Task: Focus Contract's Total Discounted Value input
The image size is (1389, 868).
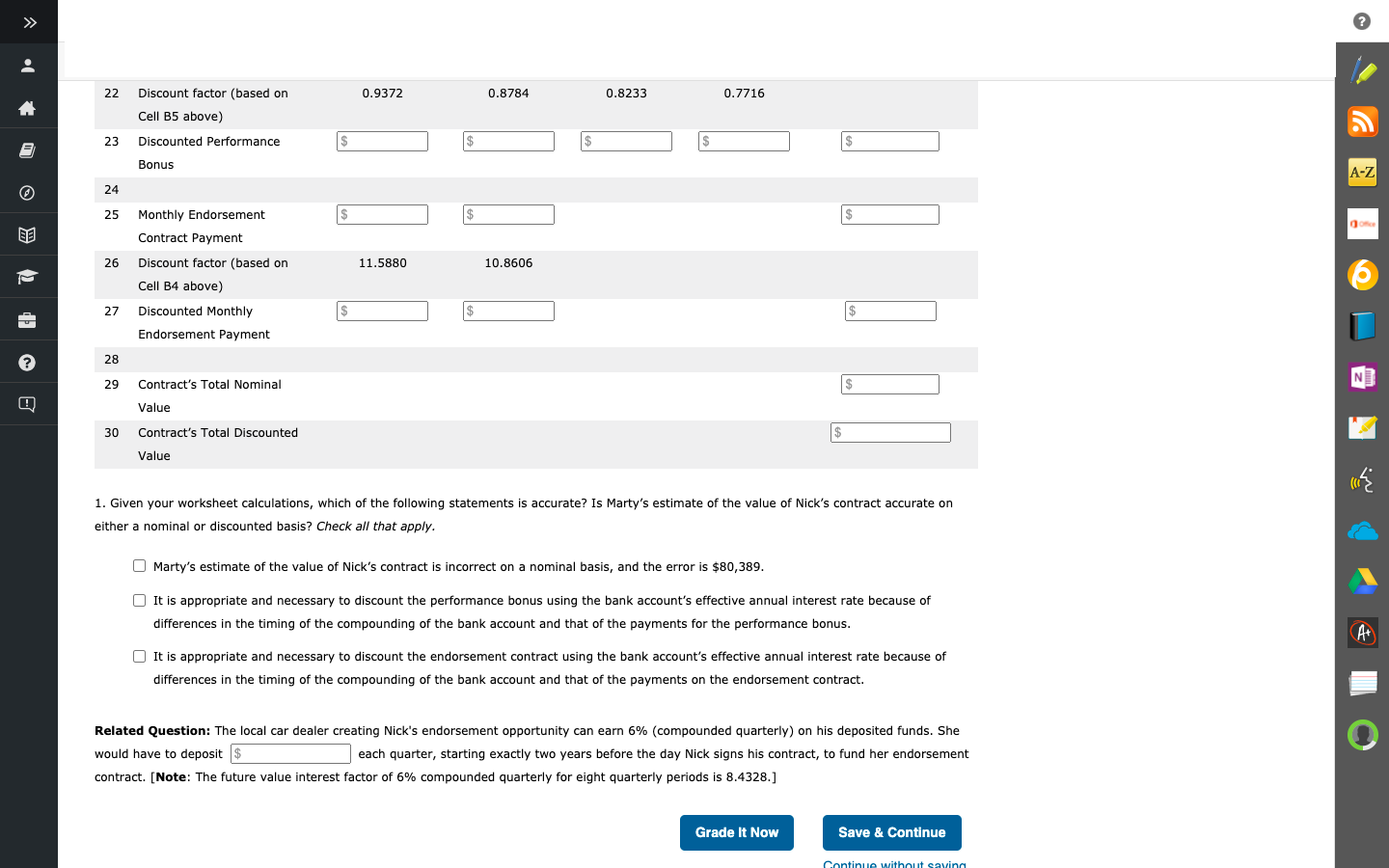Action: (890, 433)
